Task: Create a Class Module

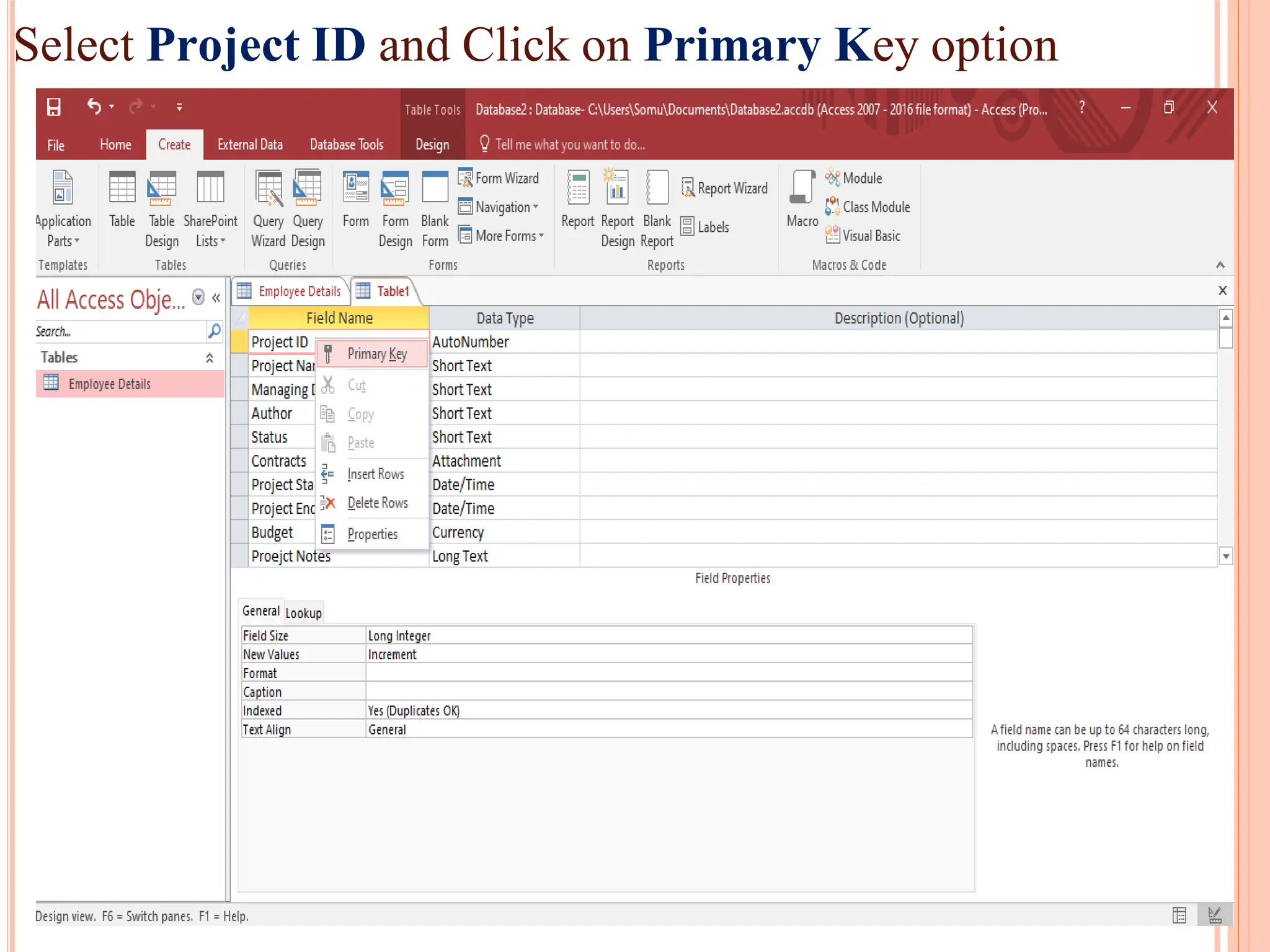Action: click(x=868, y=206)
